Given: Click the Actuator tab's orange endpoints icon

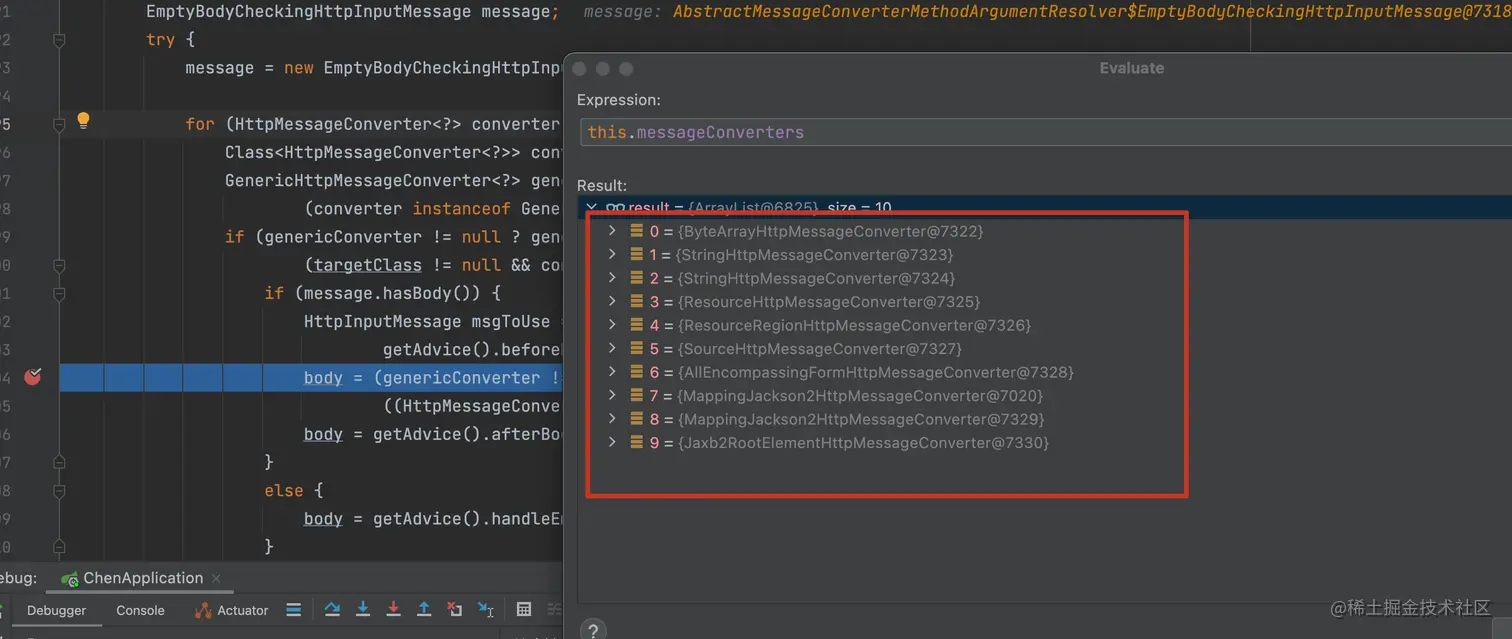Looking at the screenshot, I should point(203,610).
